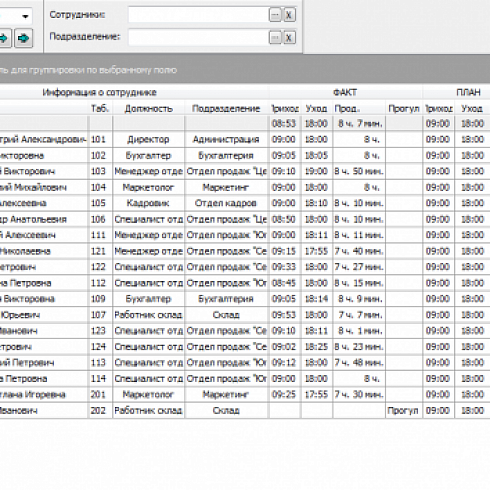The width and height of the screenshot is (490, 490).
Task: Click the right-pointing teal arrow button
Action: click(23, 38)
